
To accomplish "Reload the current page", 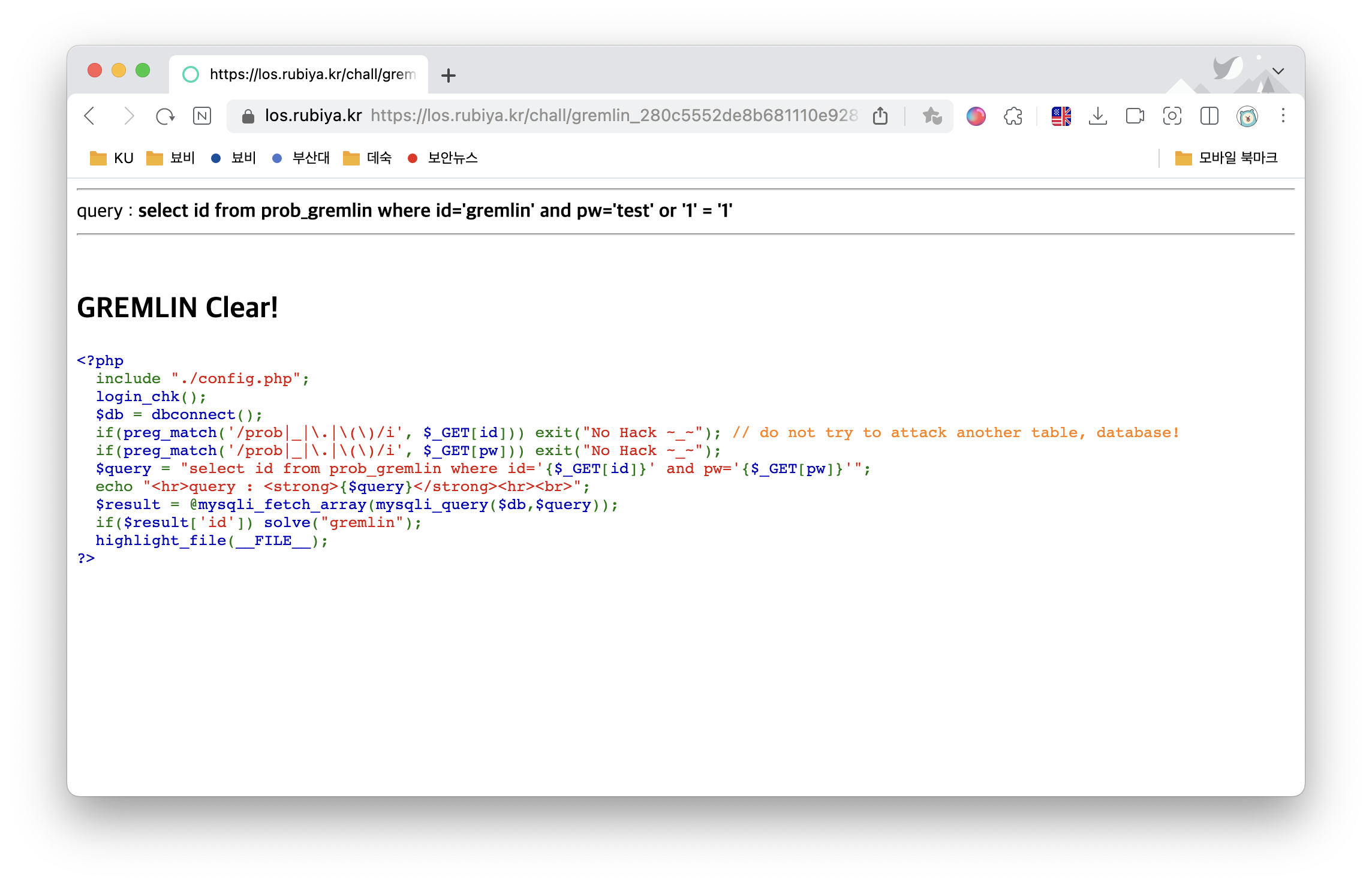I will pos(165,116).
